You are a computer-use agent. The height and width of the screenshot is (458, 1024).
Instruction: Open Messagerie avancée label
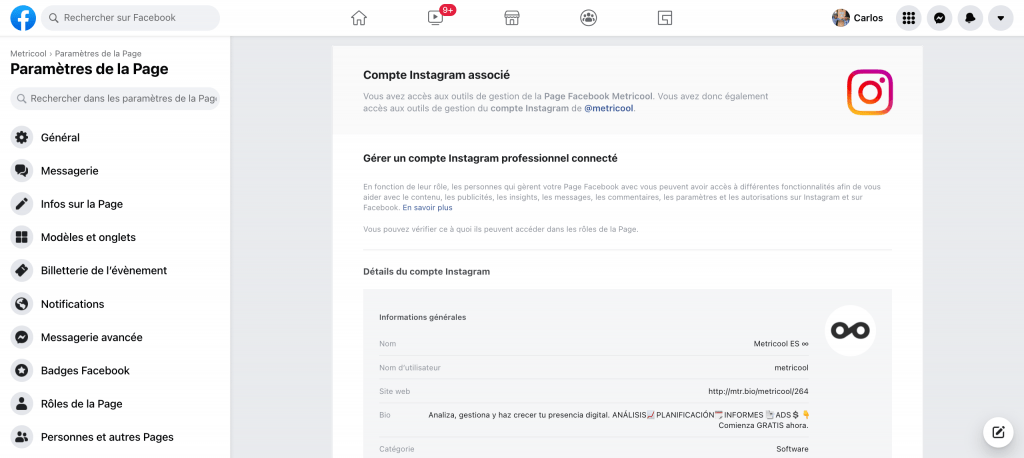point(91,337)
